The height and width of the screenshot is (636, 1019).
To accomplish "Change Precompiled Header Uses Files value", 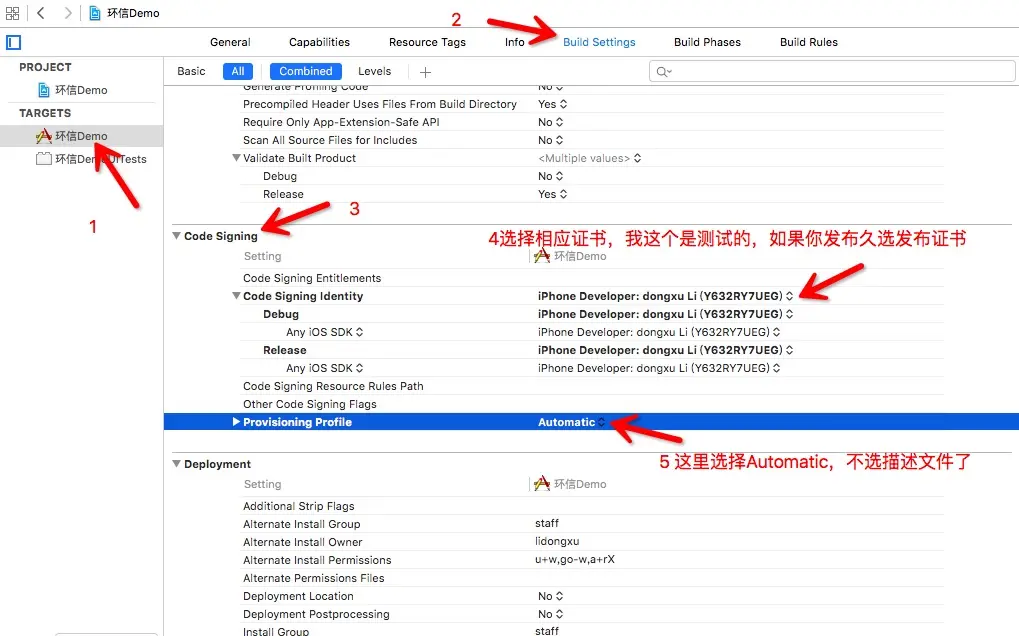I will [x=552, y=104].
